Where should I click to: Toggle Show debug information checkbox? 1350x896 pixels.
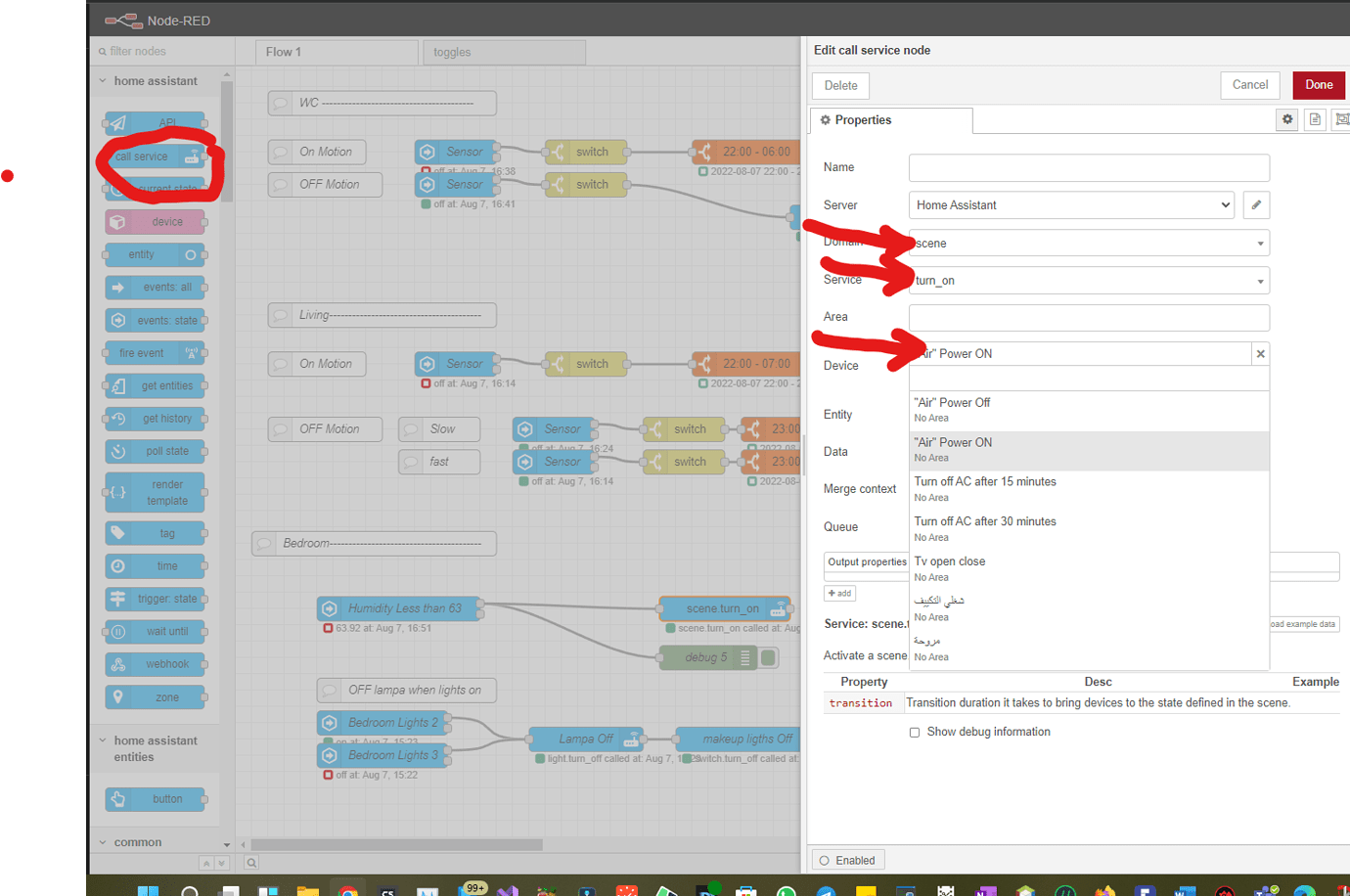click(915, 733)
